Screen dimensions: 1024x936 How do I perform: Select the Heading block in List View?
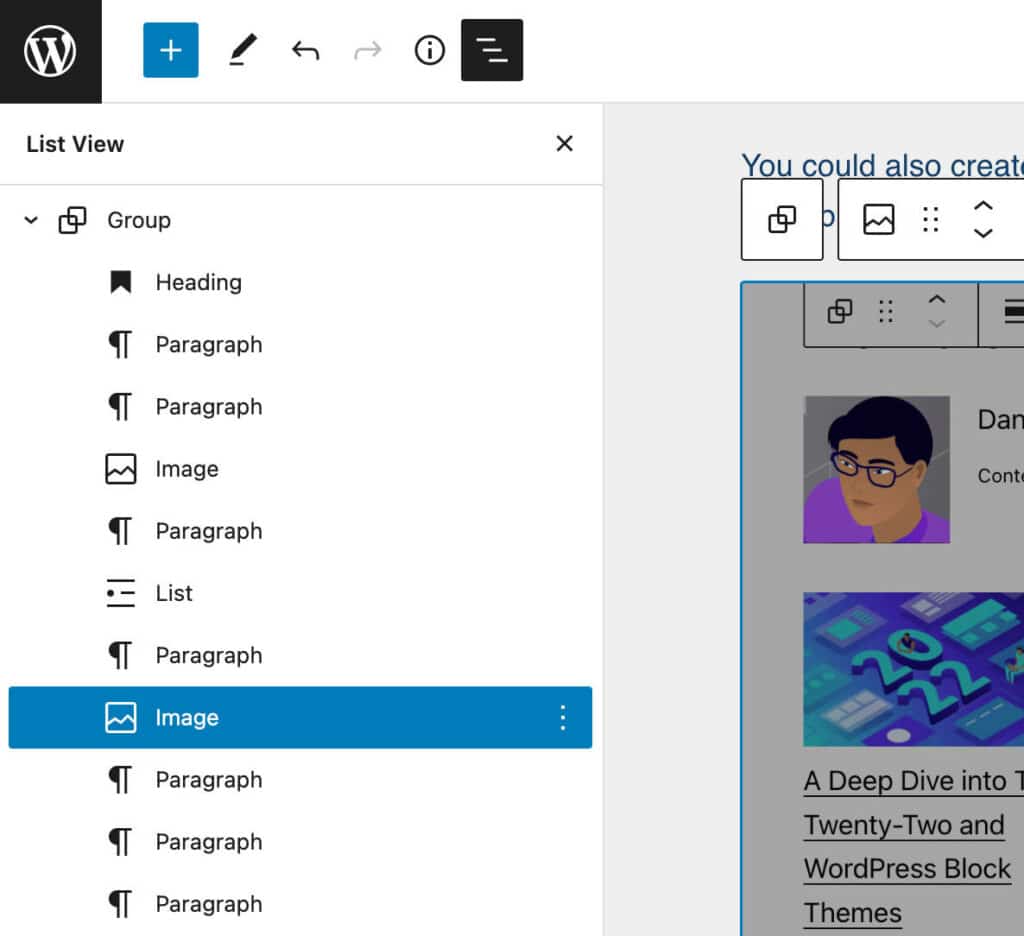point(198,282)
